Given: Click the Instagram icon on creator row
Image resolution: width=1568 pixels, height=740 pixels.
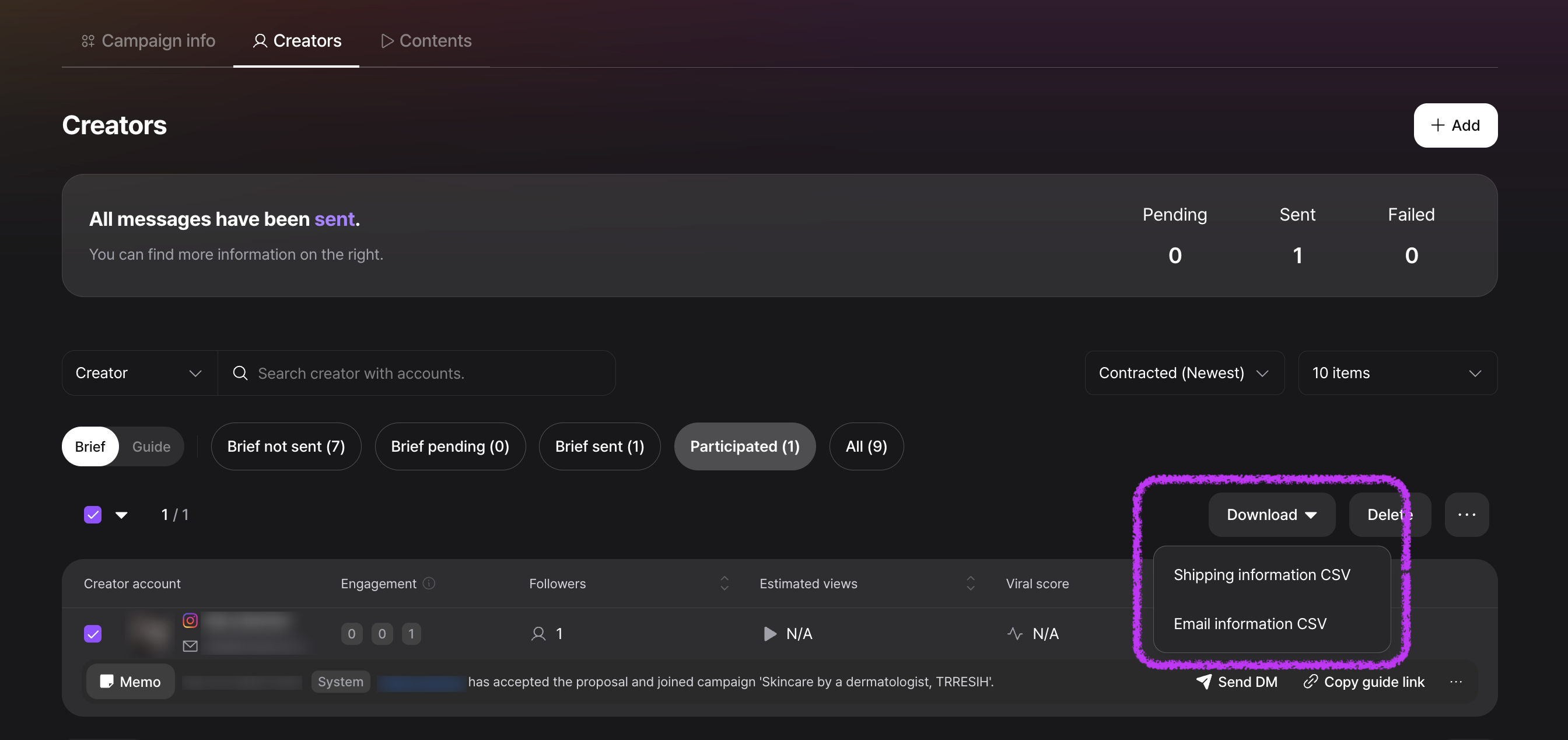Looking at the screenshot, I should coord(190,620).
